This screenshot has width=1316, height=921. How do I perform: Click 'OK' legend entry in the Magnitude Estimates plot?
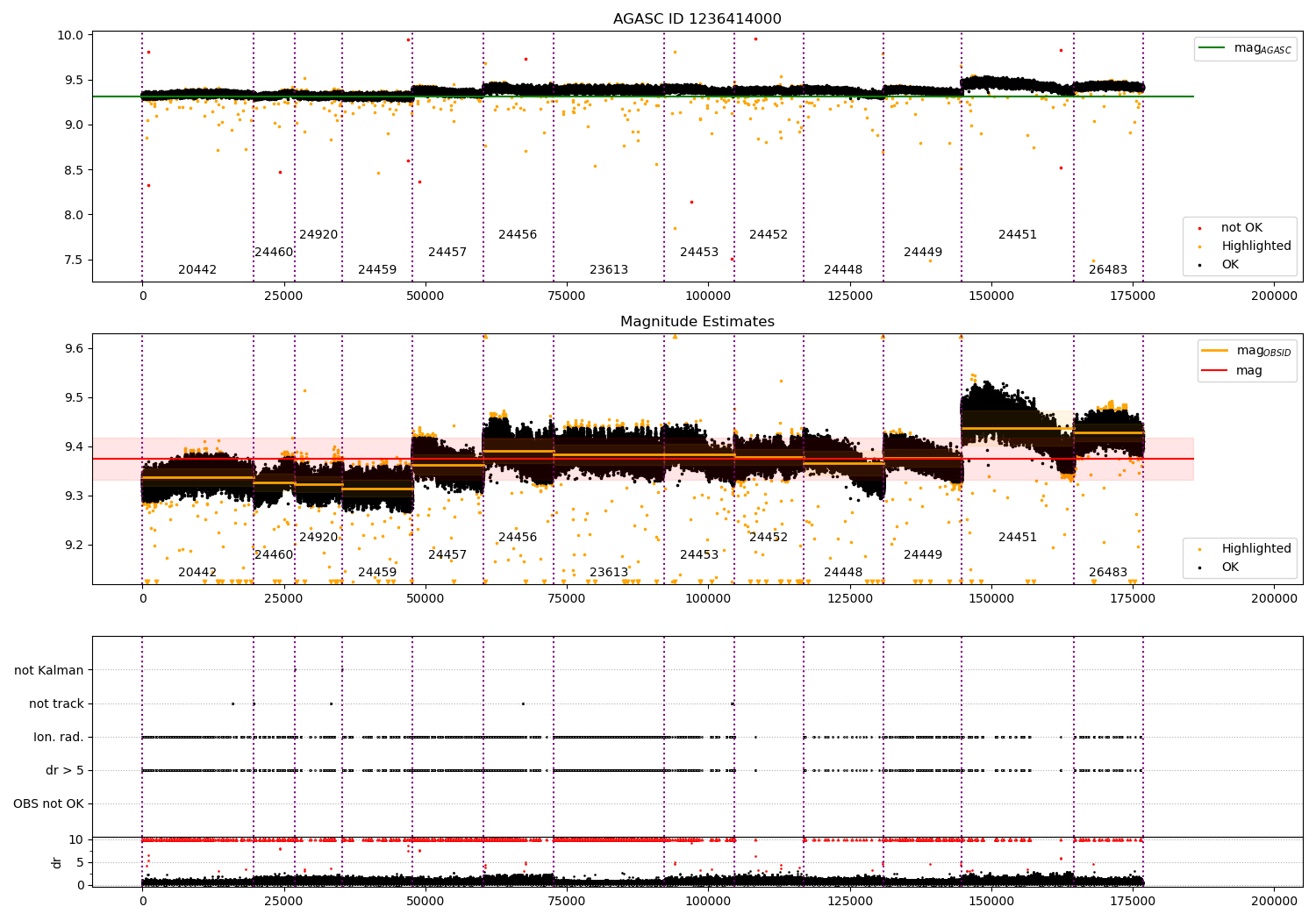pyautogui.click(x=1230, y=568)
